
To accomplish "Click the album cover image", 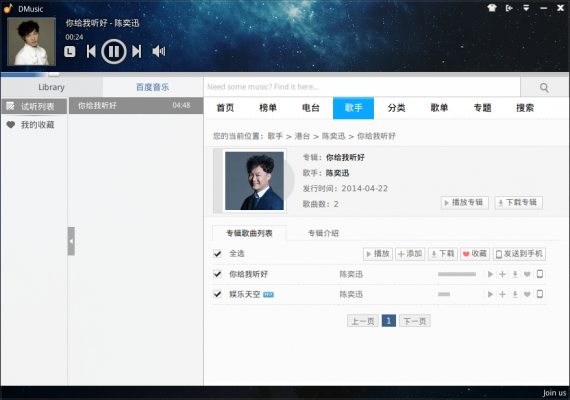I will point(254,181).
